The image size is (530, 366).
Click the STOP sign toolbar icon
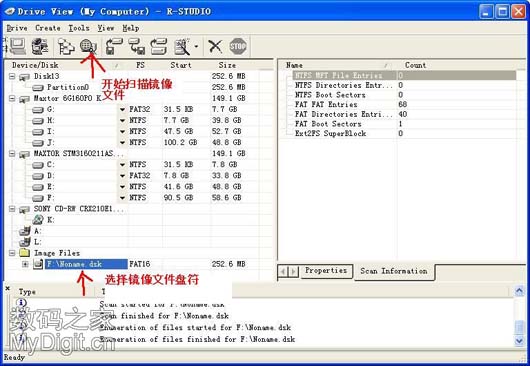pos(238,46)
